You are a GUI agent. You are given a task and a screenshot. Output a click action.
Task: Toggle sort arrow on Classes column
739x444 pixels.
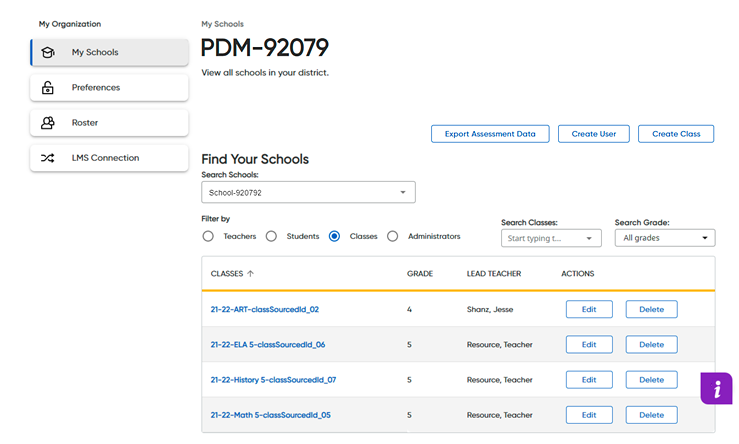(x=250, y=273)
